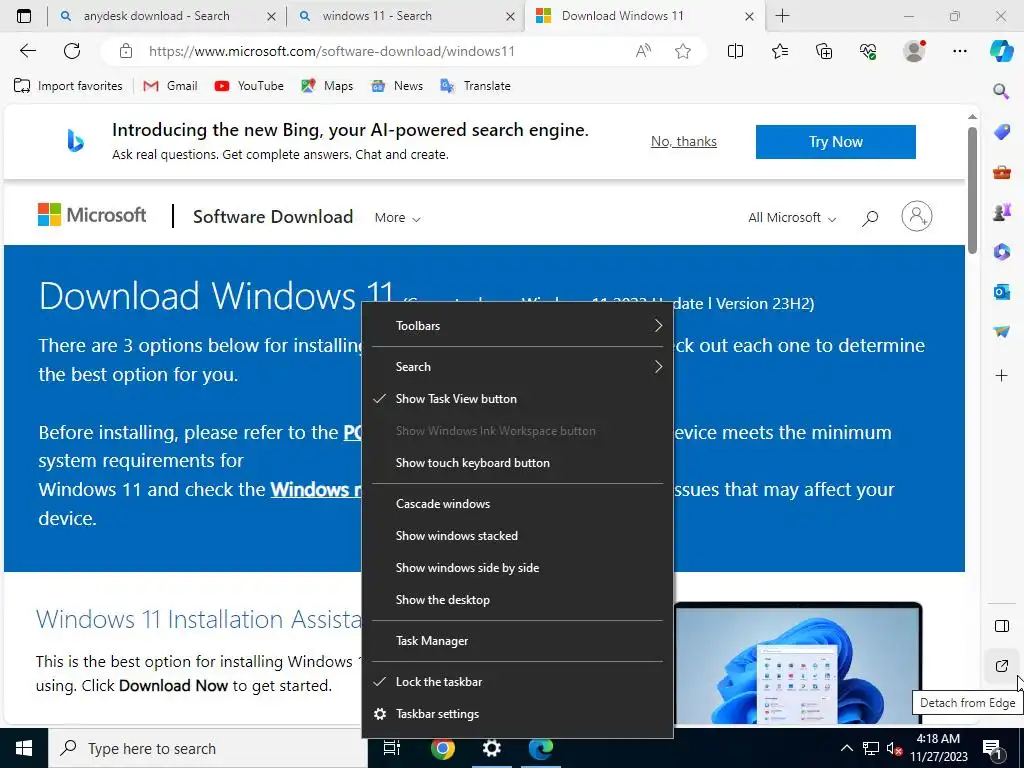This screenshot has height=768, width=1024.
Task: Open the News favorite
Action: click(396, 86)
